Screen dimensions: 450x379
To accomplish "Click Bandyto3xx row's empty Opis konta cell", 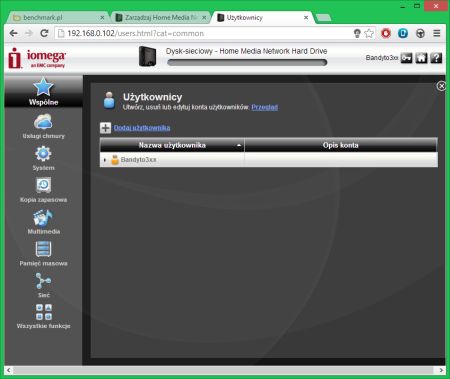I will (x=341, y=160).
